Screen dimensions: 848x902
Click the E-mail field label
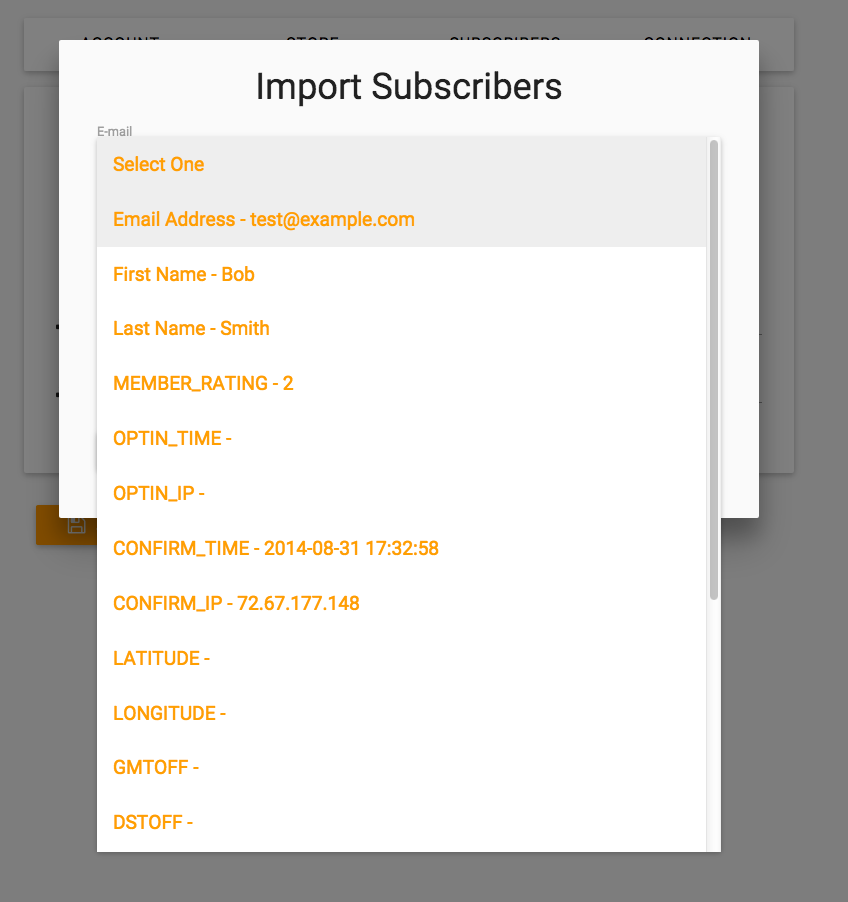(114, 131)
